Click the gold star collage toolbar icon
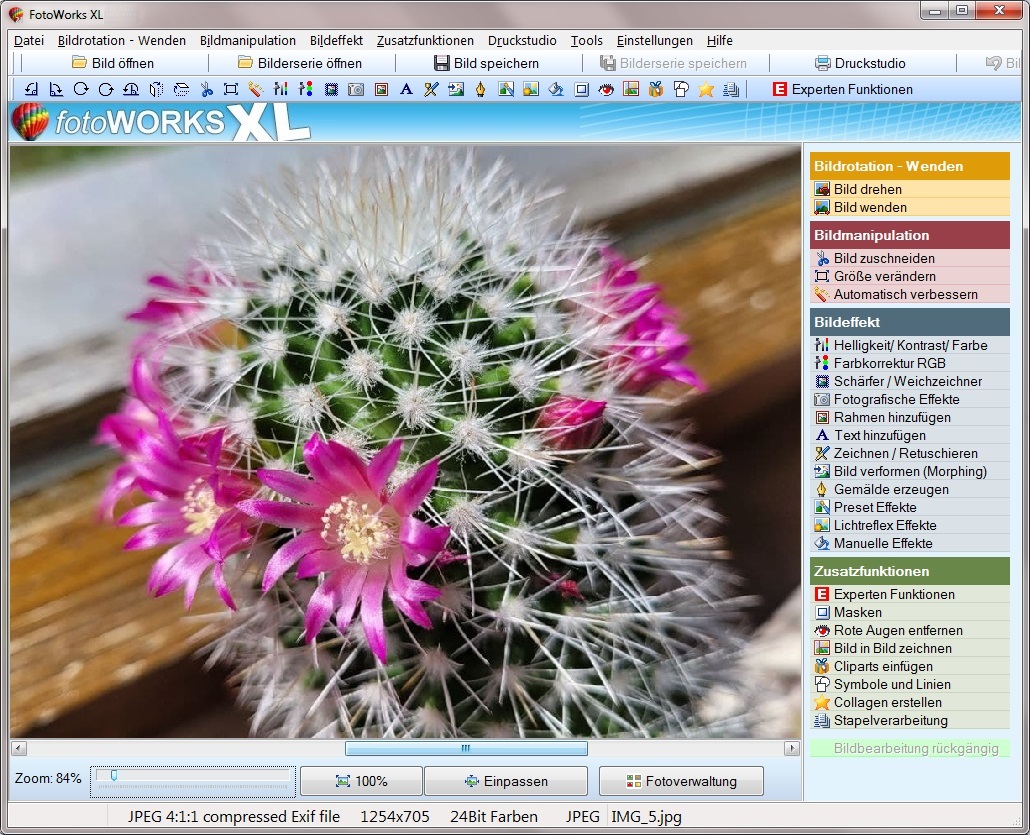 (x=706, y=89)
